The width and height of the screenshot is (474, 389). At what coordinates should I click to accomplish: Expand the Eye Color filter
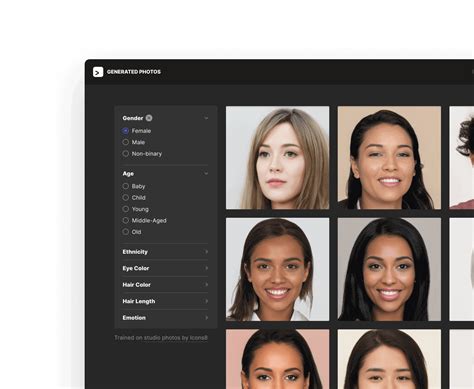tap(165, 268)
